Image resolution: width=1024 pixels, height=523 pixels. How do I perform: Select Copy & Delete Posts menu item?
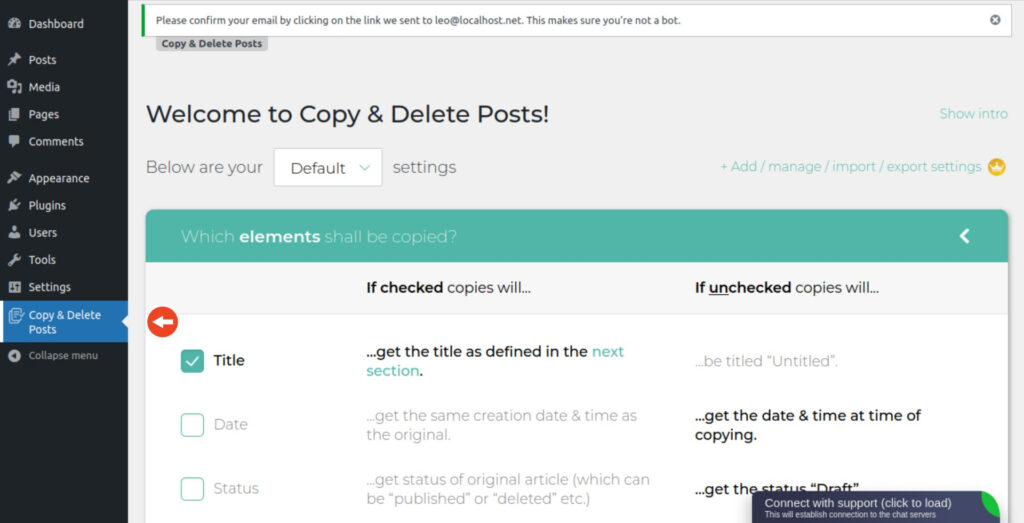click(64, 322)
